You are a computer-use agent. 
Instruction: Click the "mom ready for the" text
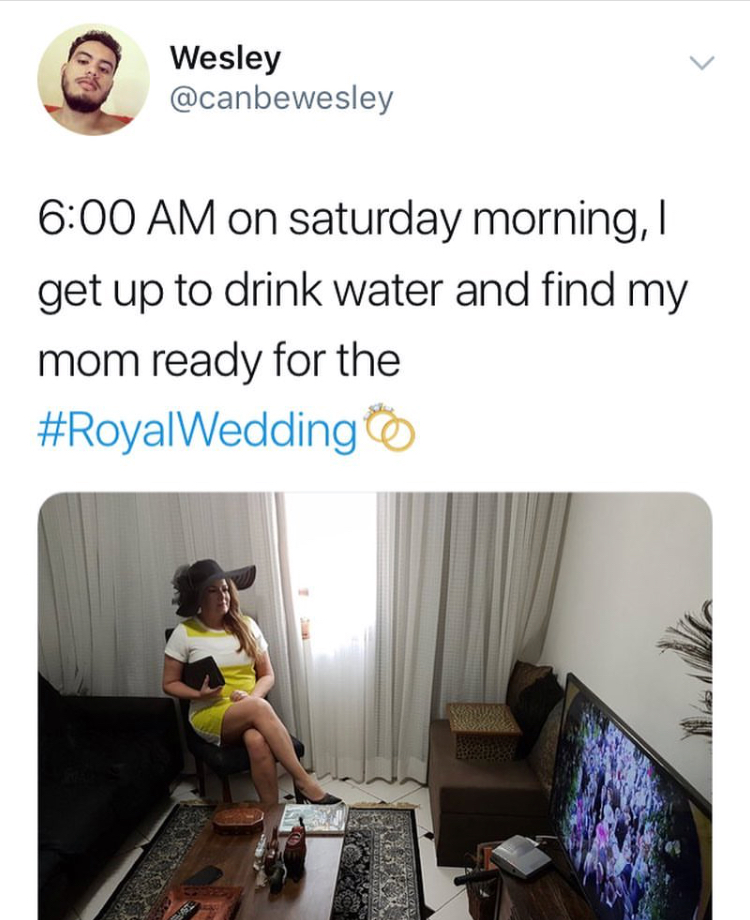[219, 360]
